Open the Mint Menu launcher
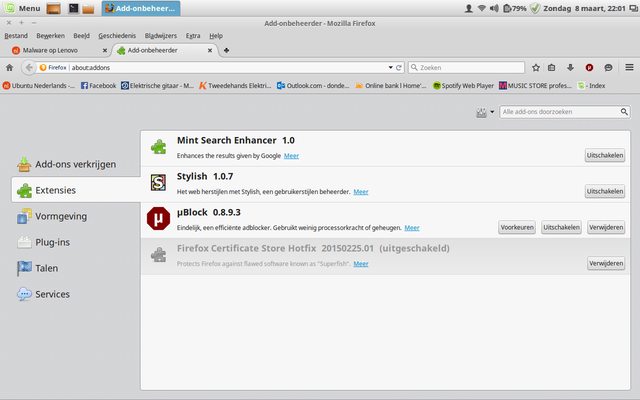Image resolution: width=640 pixels, height=400 pixels. coord(22,8)
